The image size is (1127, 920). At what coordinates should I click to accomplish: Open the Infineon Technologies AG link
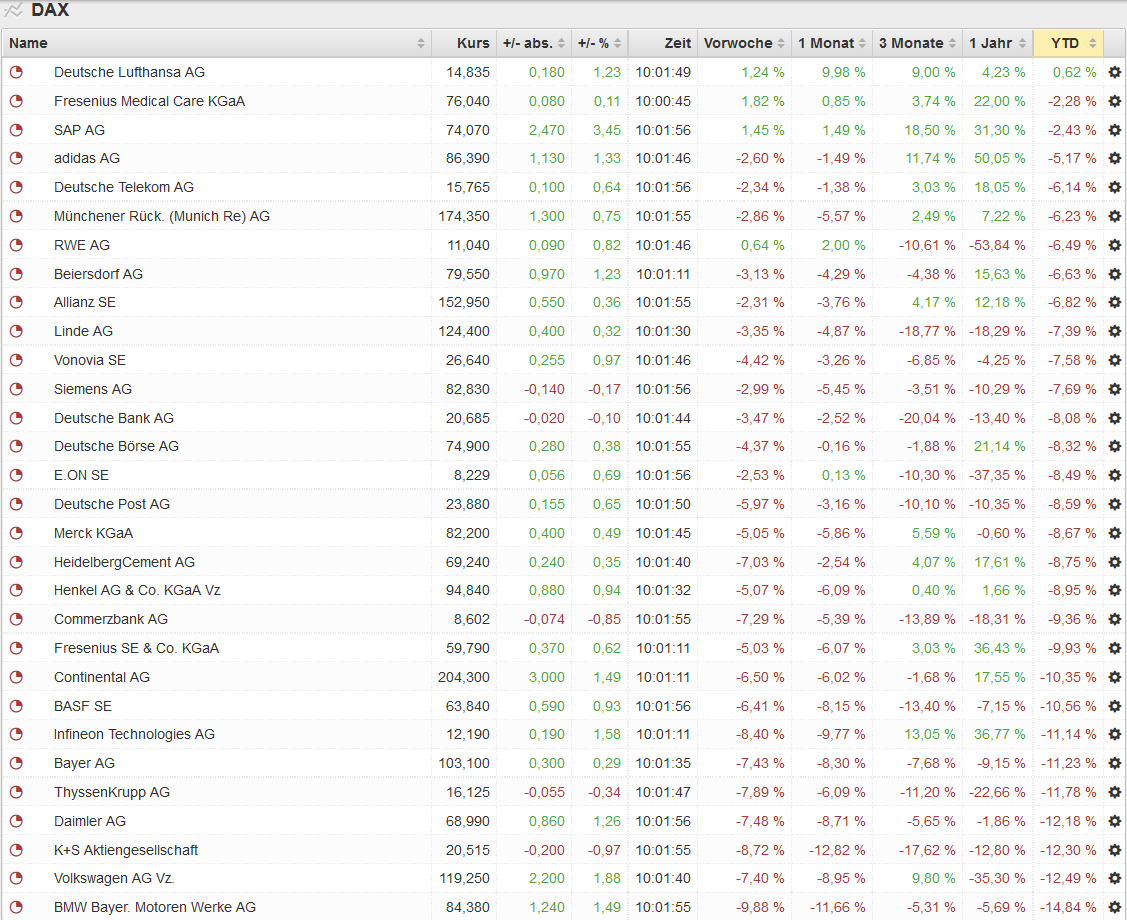coord(134,735)
